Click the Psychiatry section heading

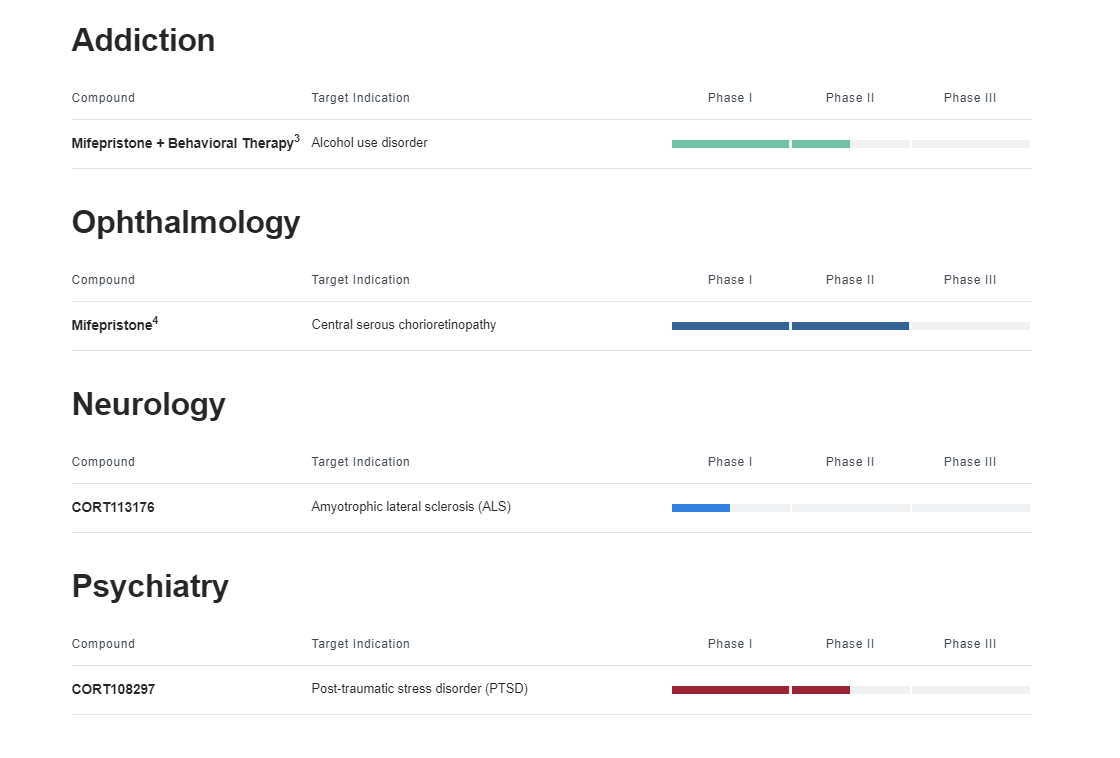pyautogui.click(x=150, y=587)
